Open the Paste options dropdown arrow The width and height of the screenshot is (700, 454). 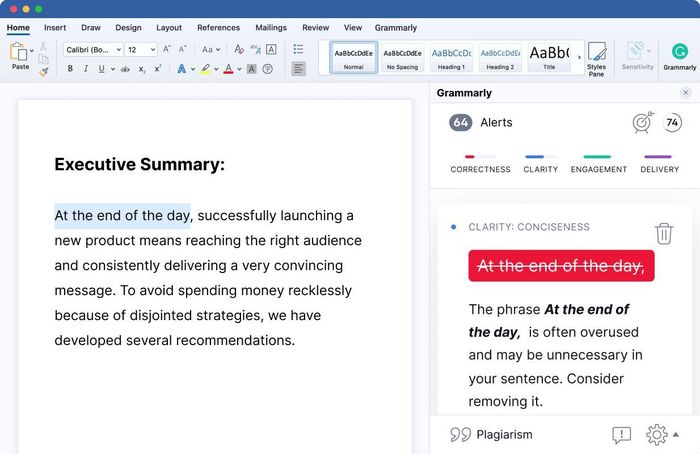32,50
